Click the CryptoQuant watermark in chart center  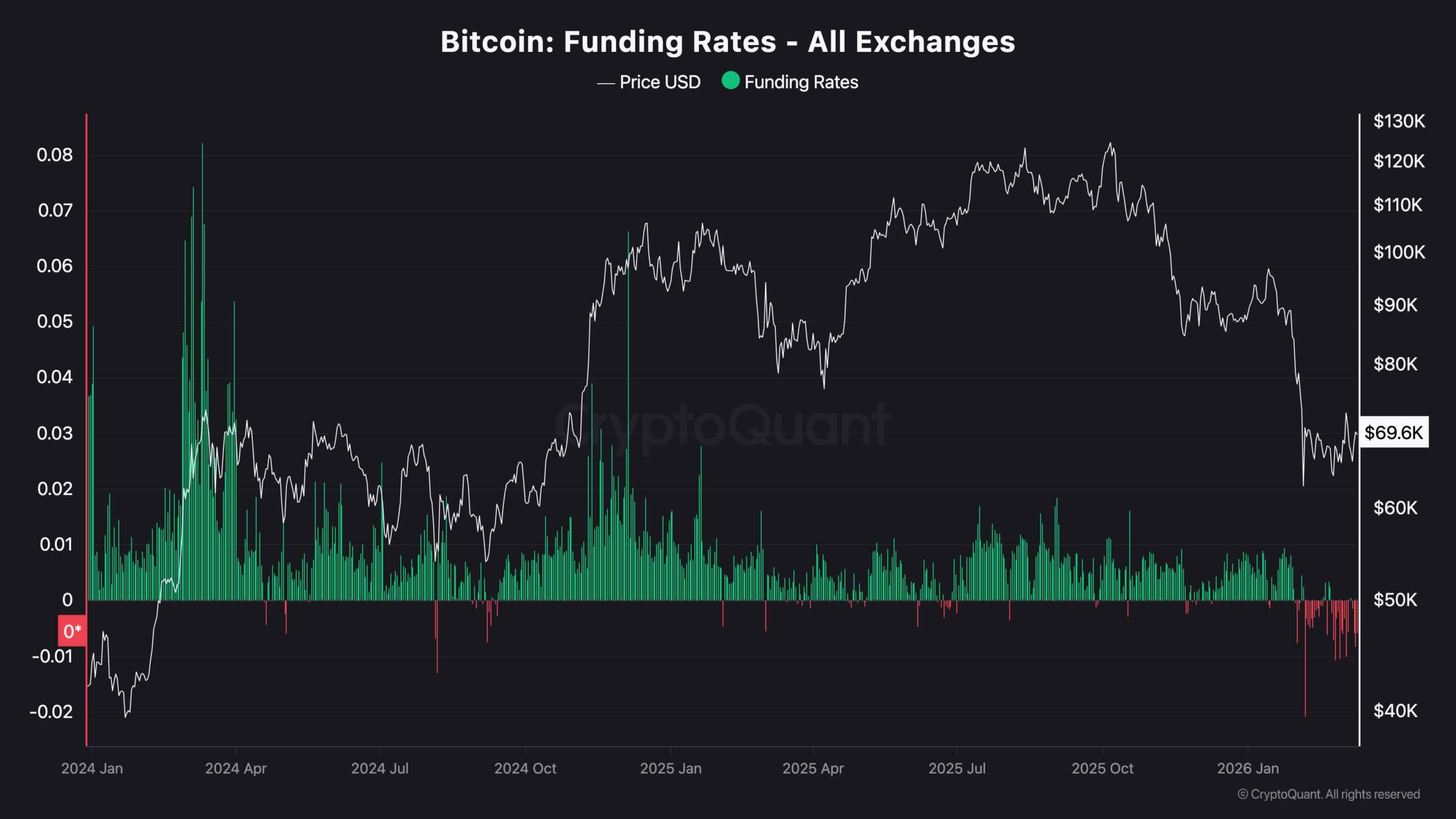(x=722, y=425)
